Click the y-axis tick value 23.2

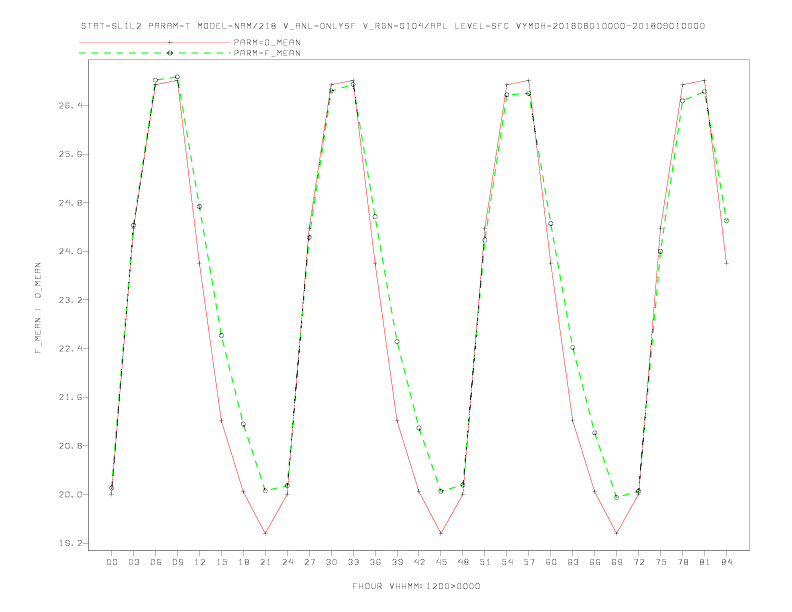click(x=70, y=300)
